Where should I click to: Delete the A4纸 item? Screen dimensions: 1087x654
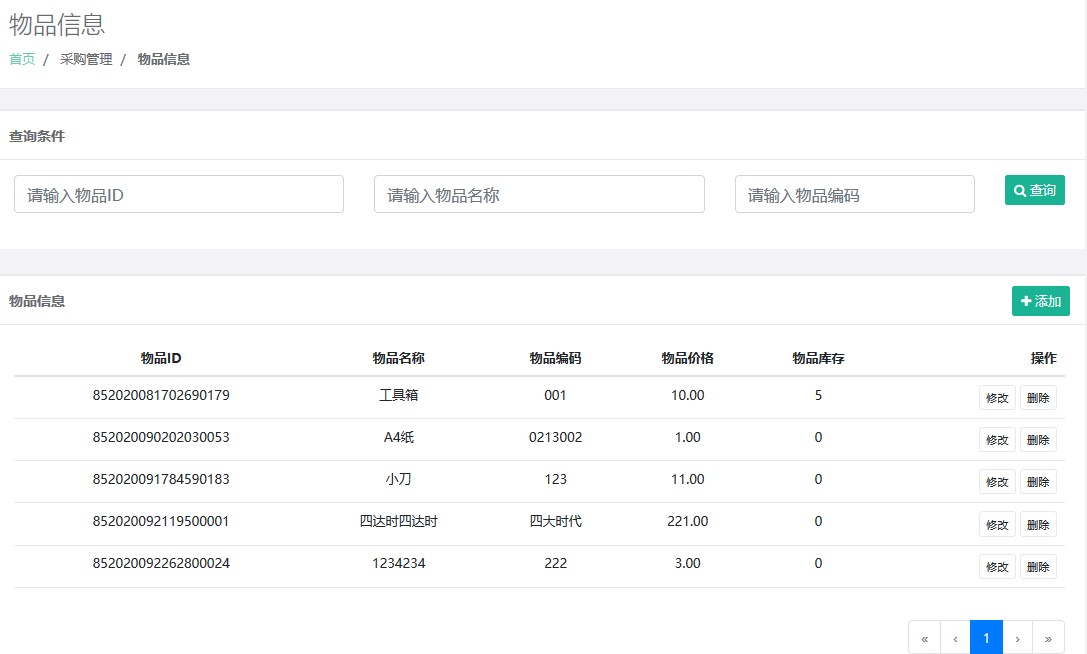coord(1038,440)
